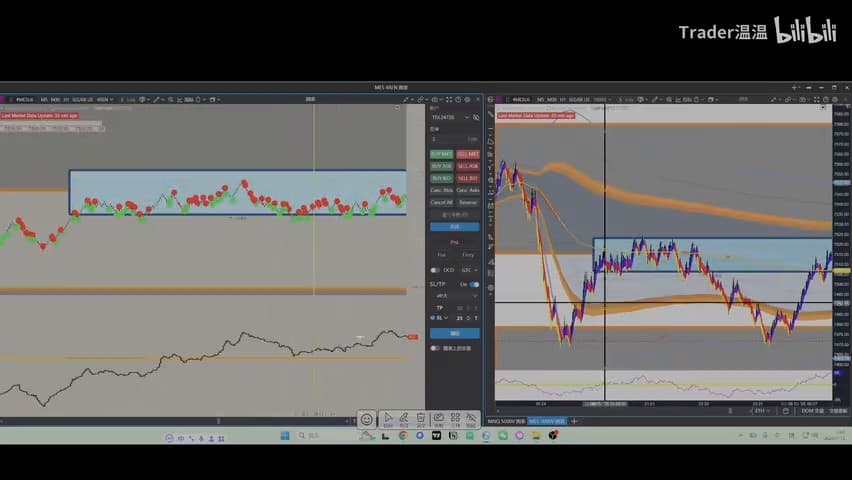Open the TFA24T26 account dropdown
Image resolution: width=852 pixels, height=480 pixels.
[x=450, y=117]
